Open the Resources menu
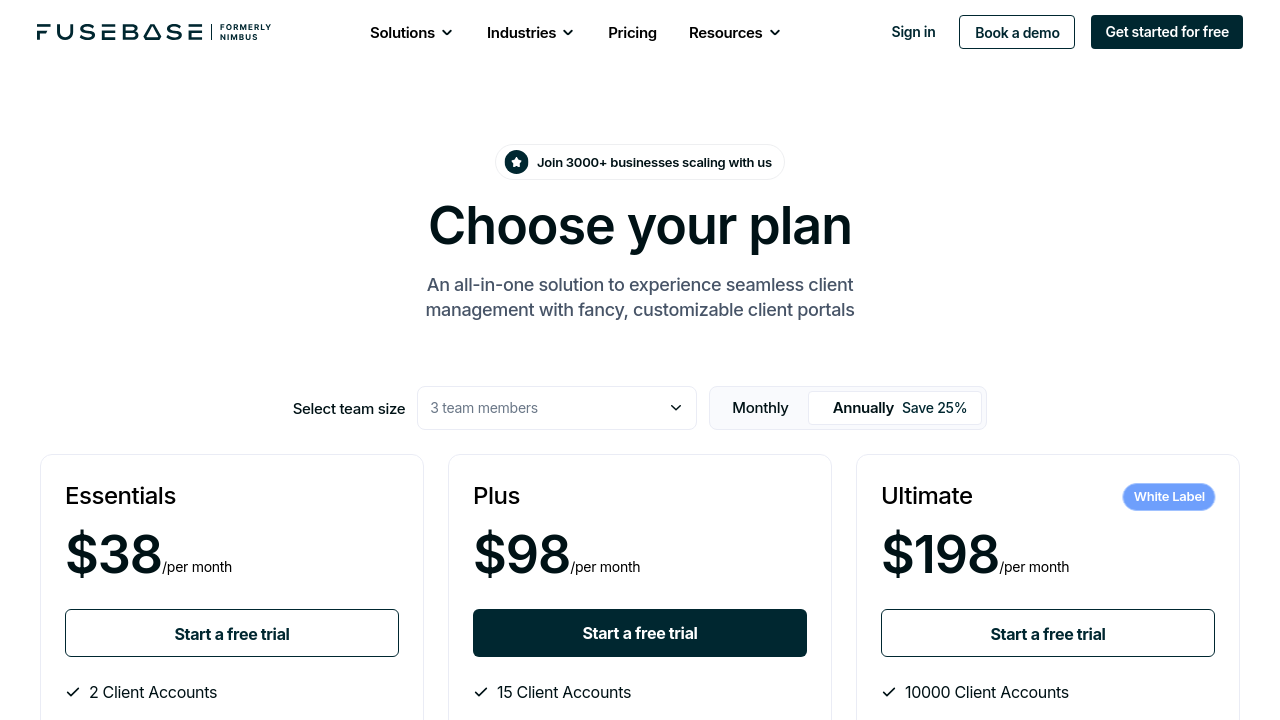This screenshot has height=720, width=1280. [725, 33]
